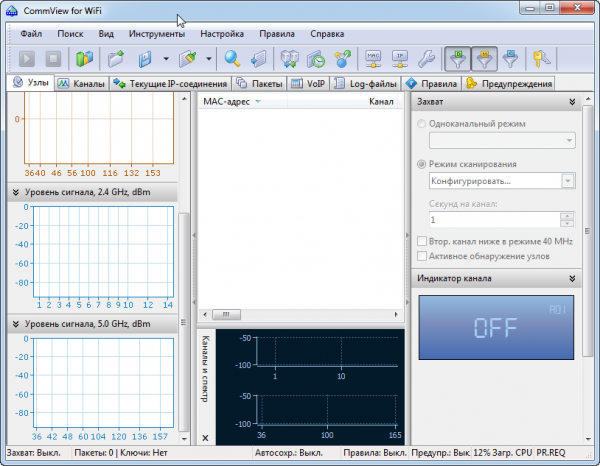The width and height of the screenshot is (600, 466).
Task: Switch to the Предупреждения tab
Action: click(509, 84)
